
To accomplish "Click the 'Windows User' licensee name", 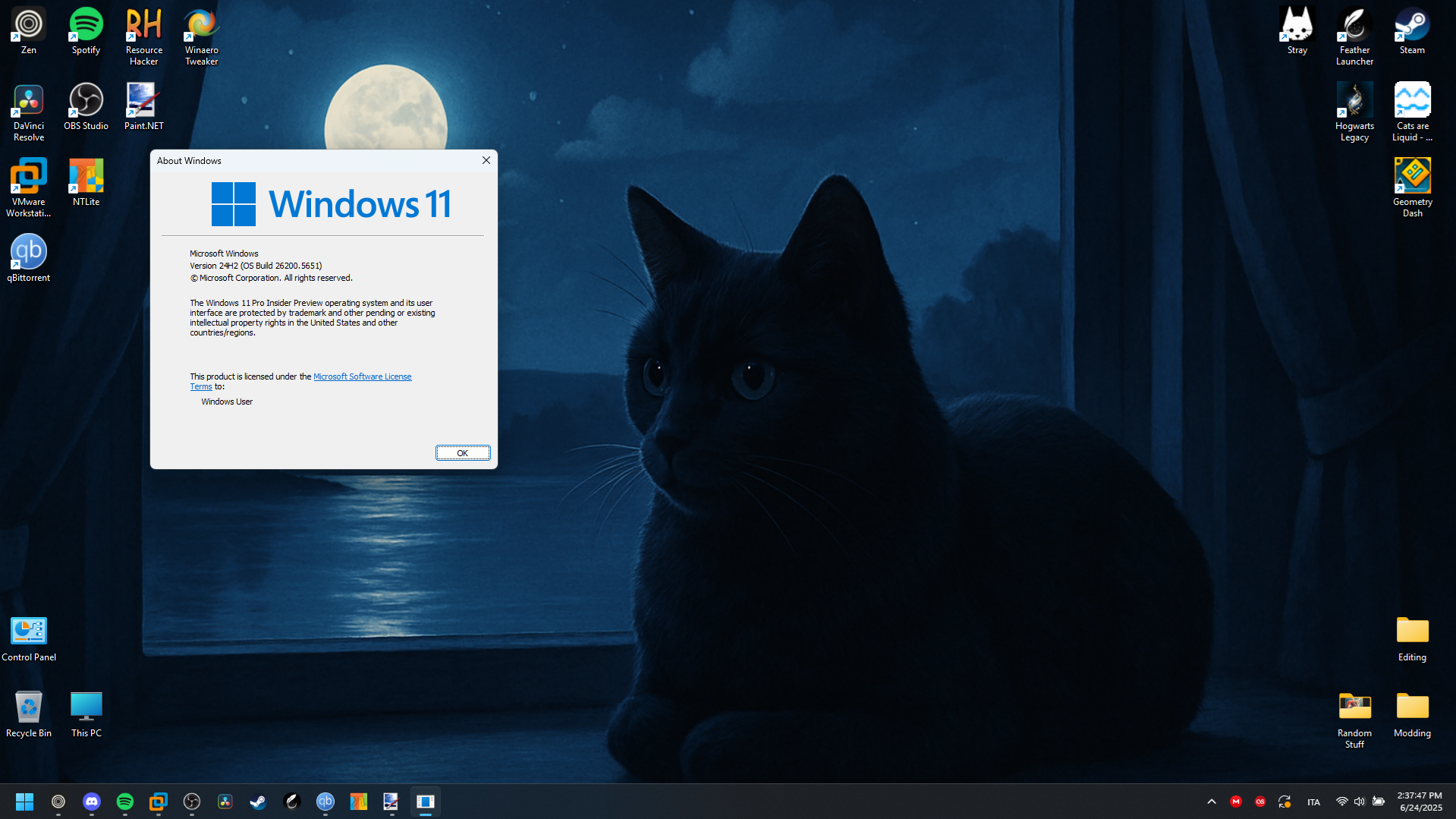I will pos(227,402).
